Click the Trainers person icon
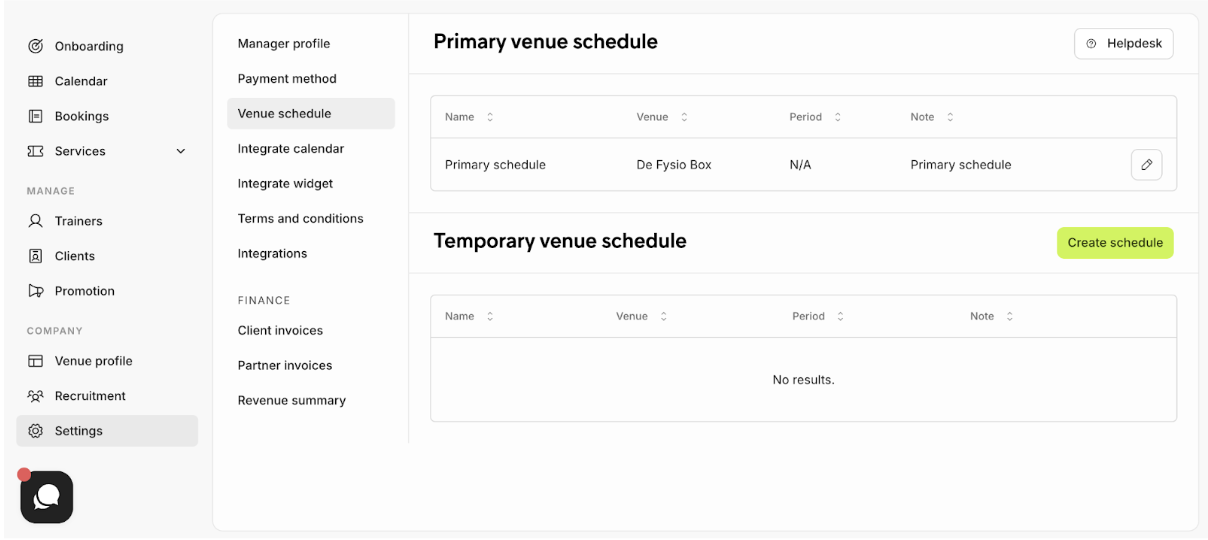1208x540 pixels. (36, 221)
